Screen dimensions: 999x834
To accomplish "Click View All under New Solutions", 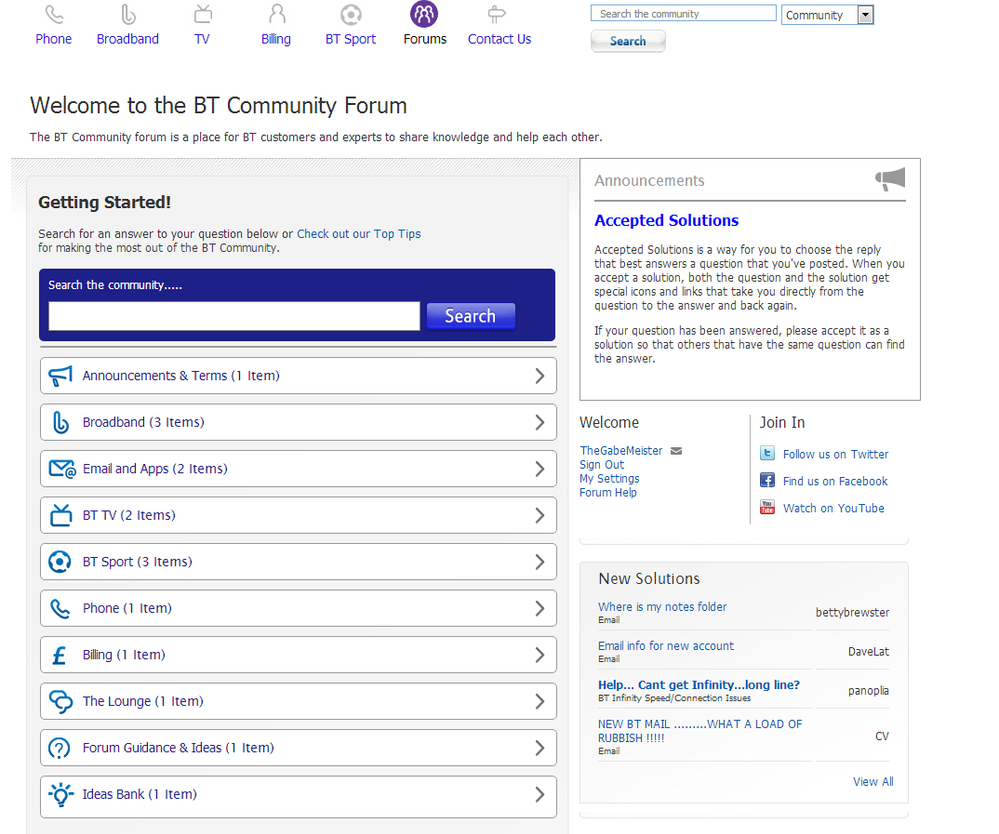I will 873,782.
